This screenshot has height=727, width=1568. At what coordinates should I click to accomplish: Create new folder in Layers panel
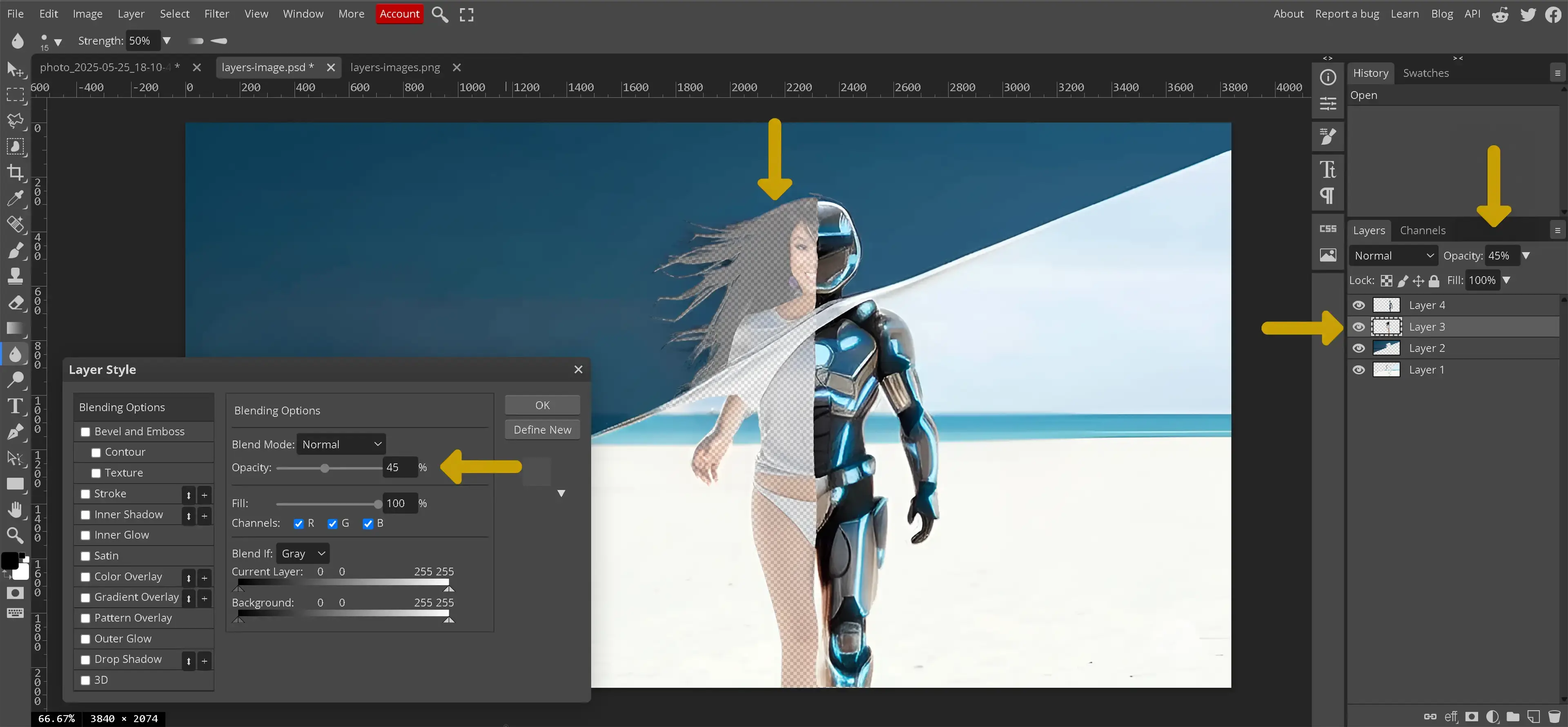(x=1512, y=717)
